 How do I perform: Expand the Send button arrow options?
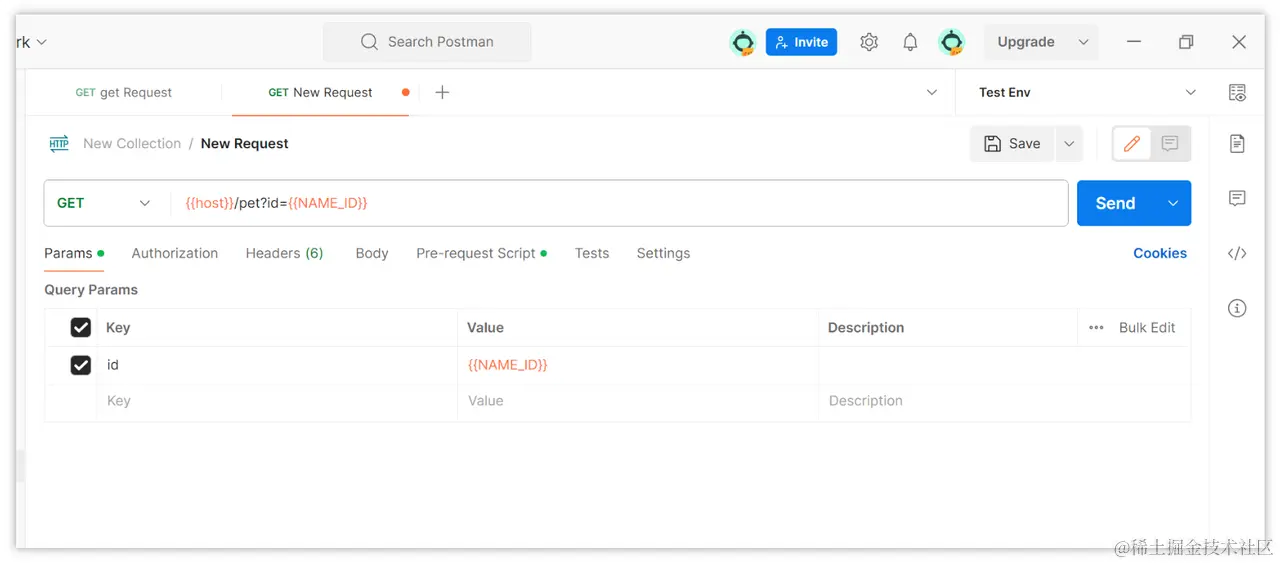pos(1173,203)
